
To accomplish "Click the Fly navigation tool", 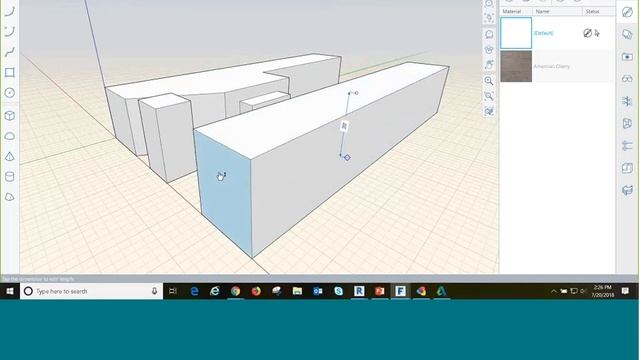I will point(489,111).
